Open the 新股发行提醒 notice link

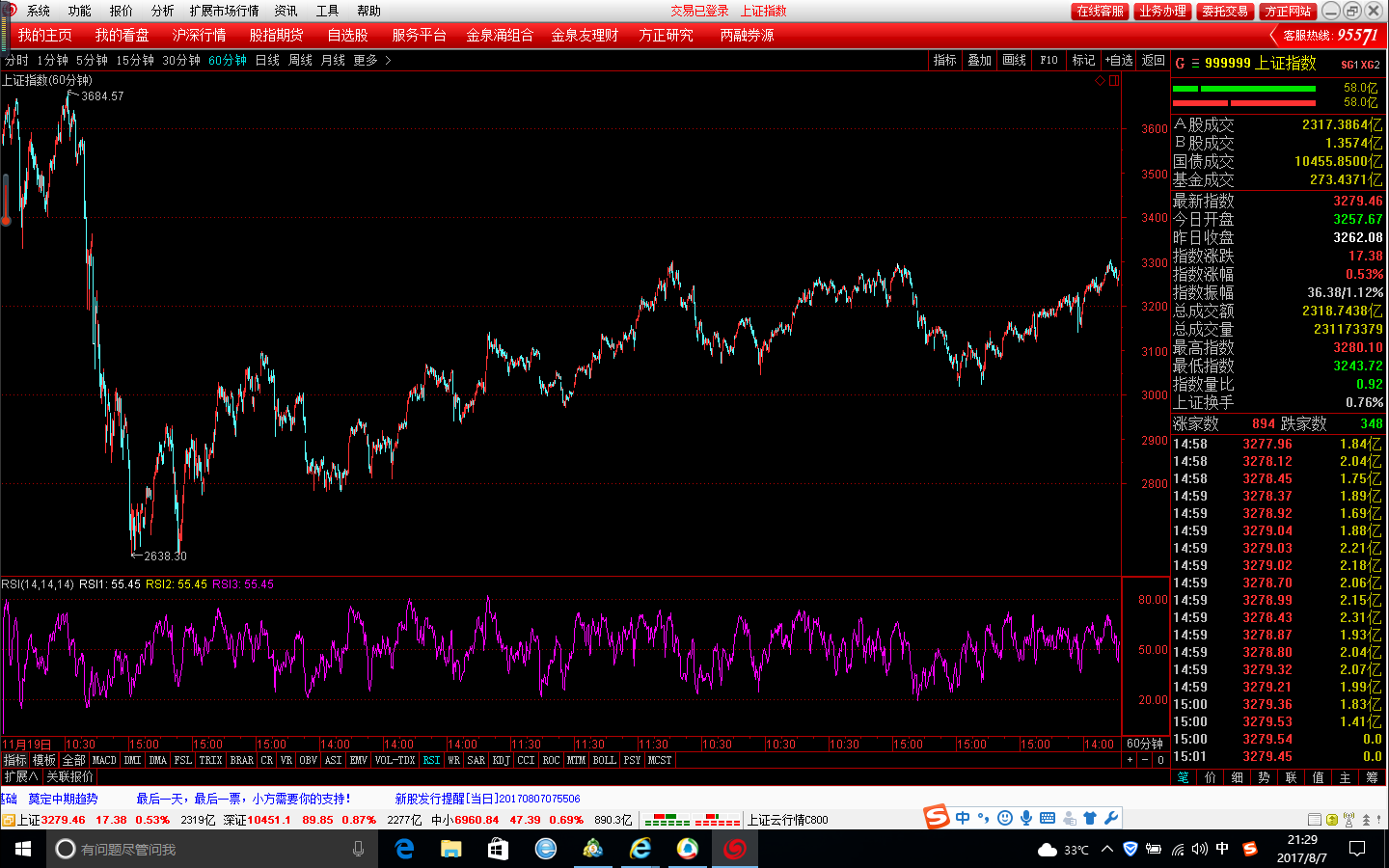pos(488,799)
